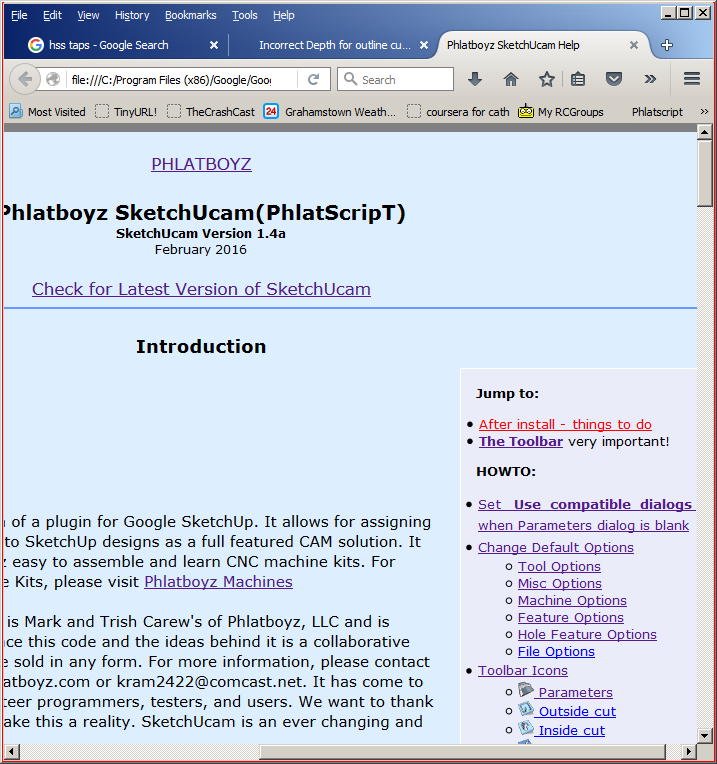This screenshot has width=717, height=764.
Task: Open the Most Visited bookmarks folder
Action: click(48, 112)
